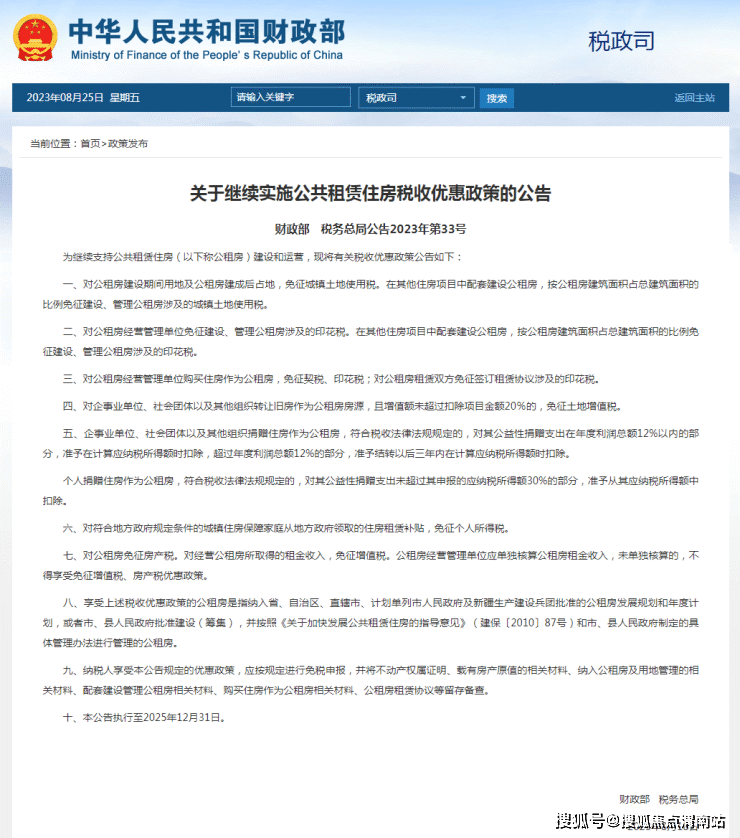This screenshot has height=838, width=740.
Task: Click paragraph 八 defining qualifying 公租房
Action: click(370, 623)
